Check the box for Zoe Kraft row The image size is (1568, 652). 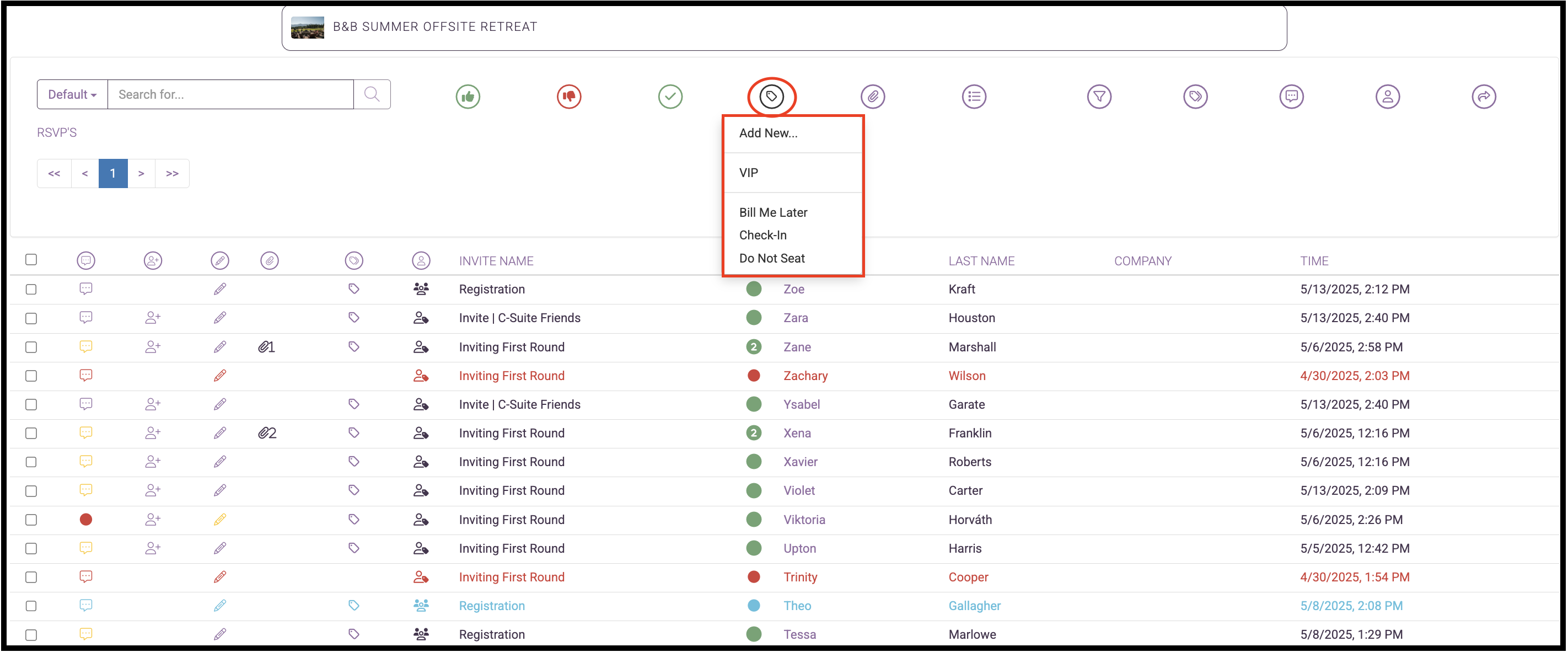pos(31,289)
